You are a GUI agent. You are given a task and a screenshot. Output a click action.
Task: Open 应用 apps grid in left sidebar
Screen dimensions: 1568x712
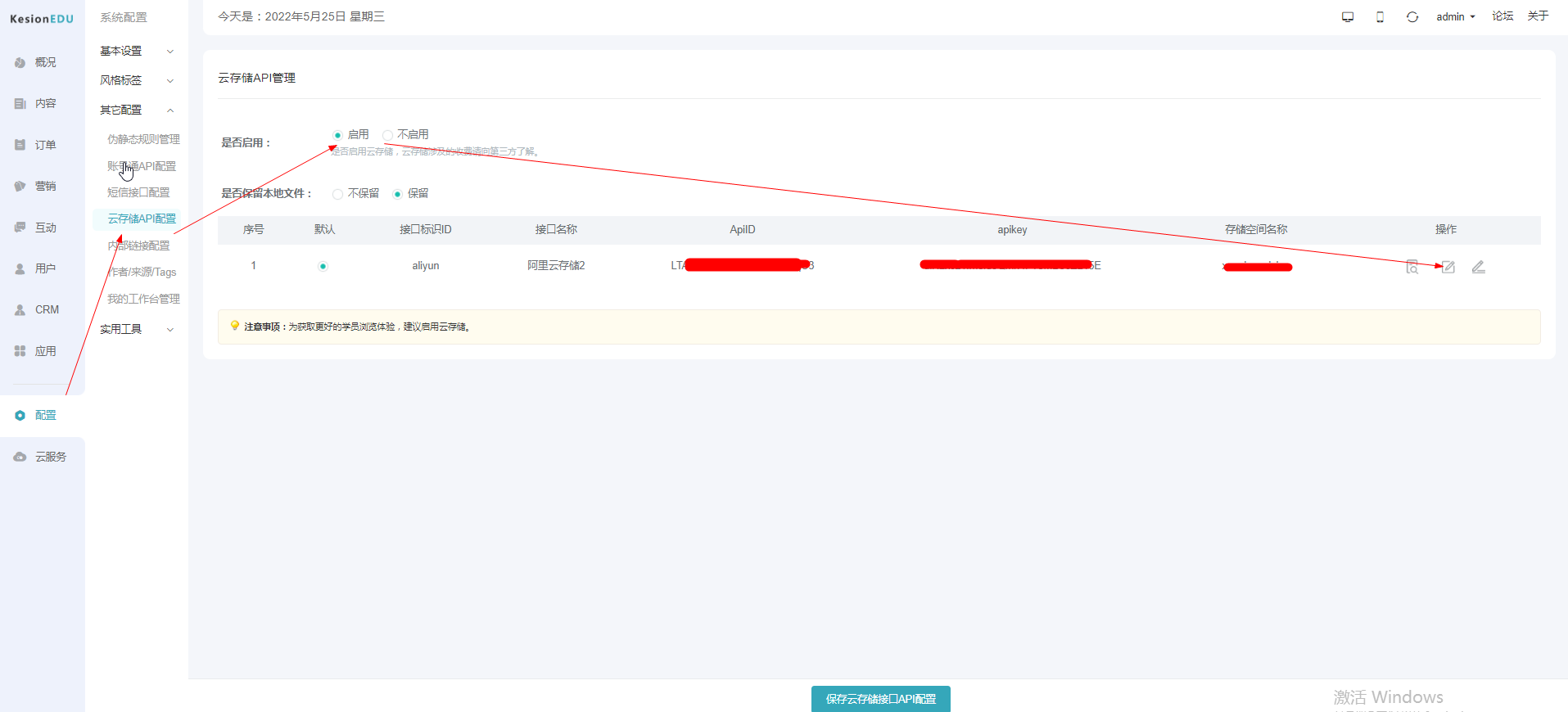click(20, 351)
